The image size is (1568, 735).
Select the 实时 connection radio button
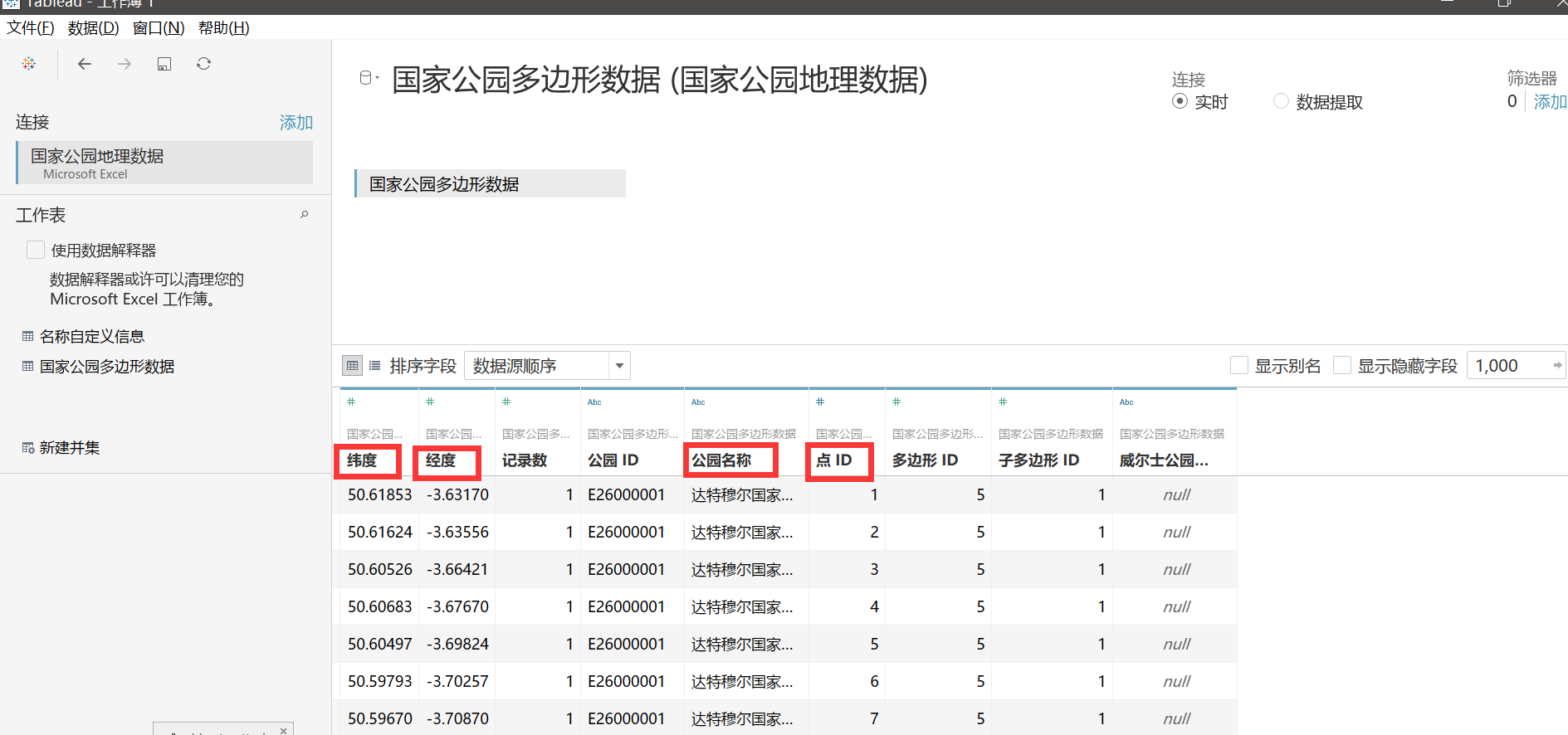coord(1180,101)
